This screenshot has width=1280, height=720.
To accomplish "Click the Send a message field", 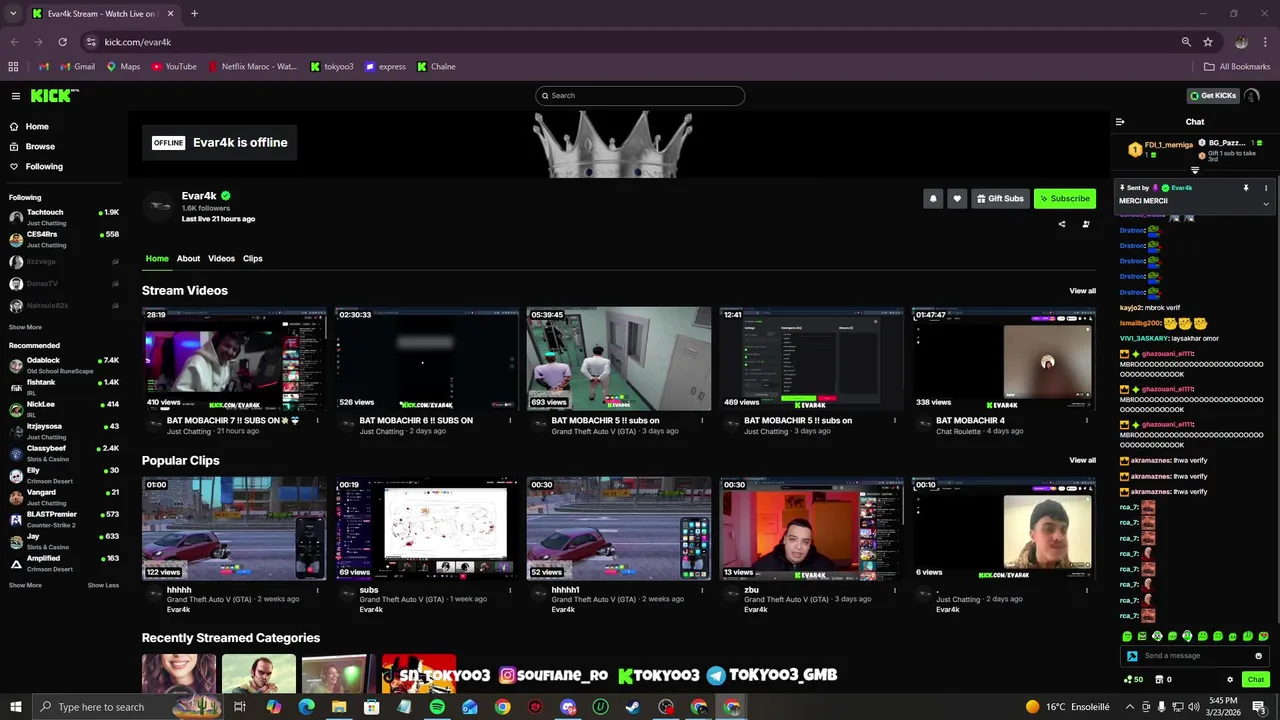I will 1195,656.
